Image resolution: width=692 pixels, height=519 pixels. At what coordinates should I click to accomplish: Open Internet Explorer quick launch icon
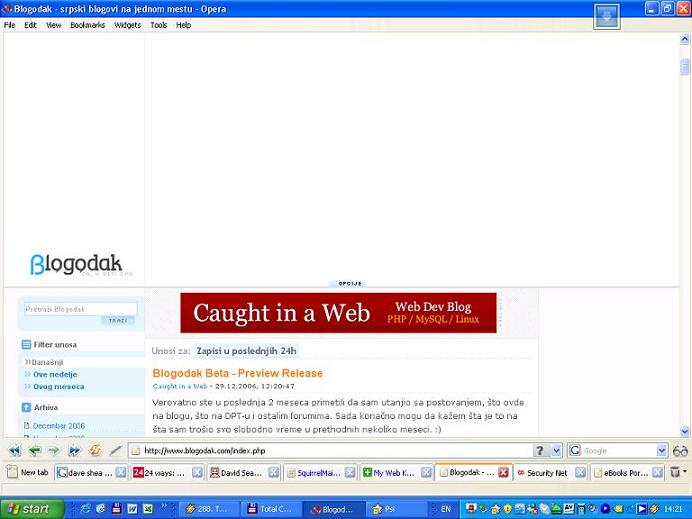[x=86, y=509]
